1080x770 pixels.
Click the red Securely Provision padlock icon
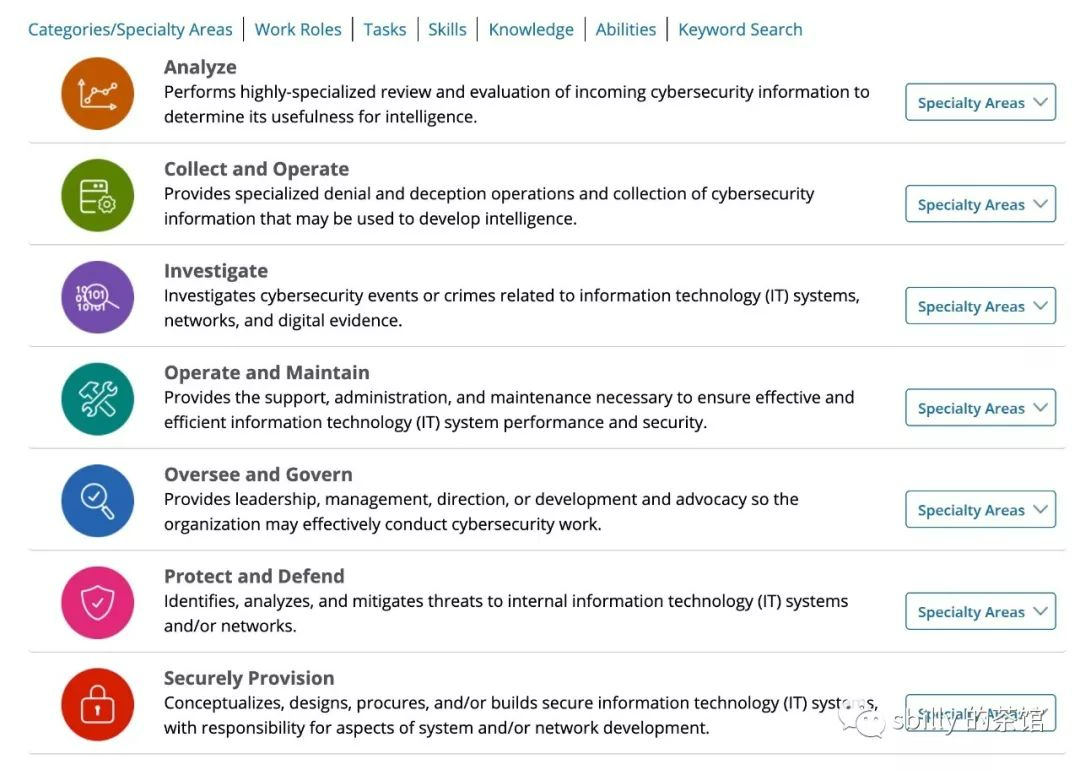pyautogui.click(x=97, y=705)
